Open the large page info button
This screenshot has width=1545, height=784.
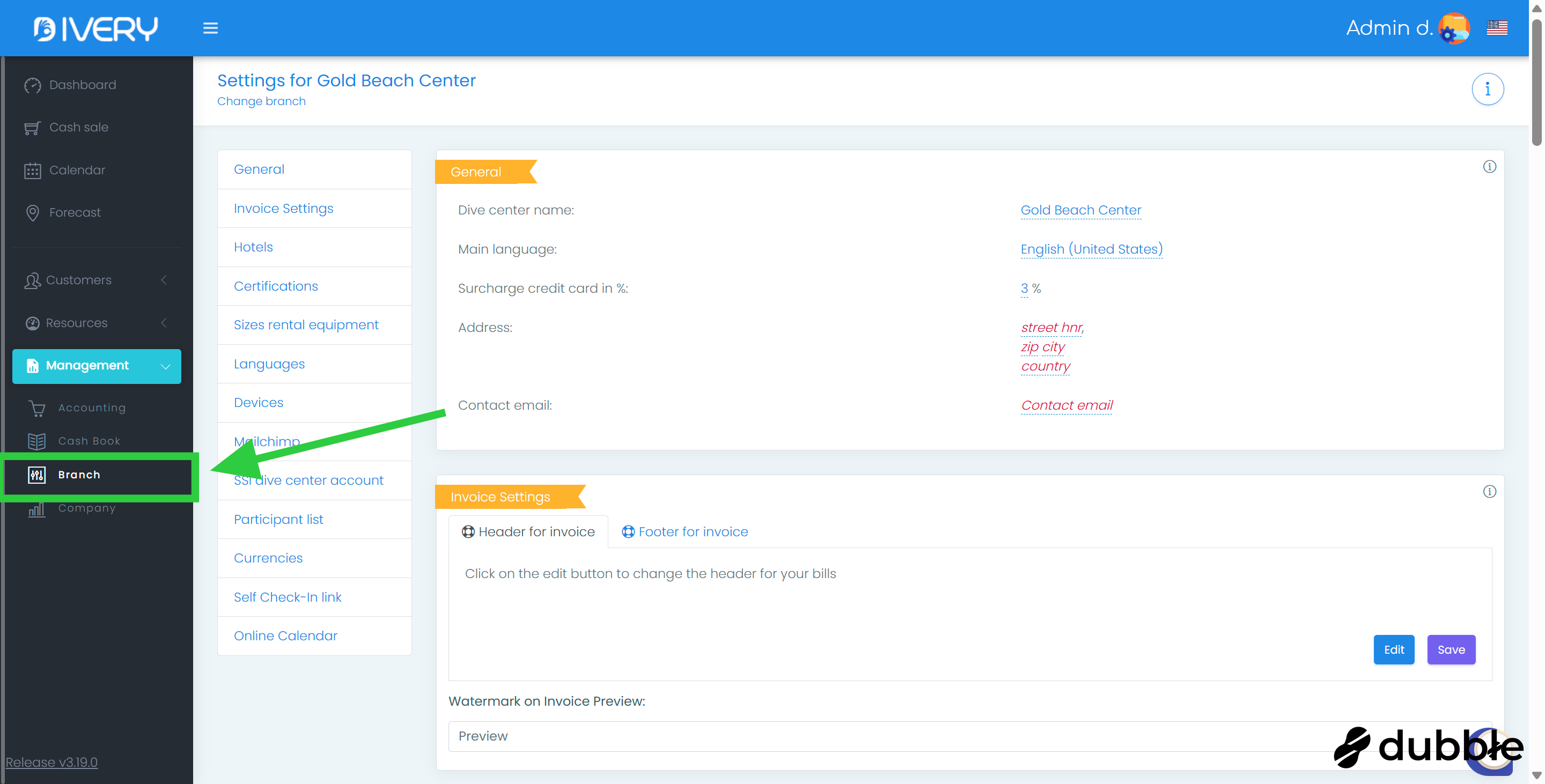tap(1487, 90)
